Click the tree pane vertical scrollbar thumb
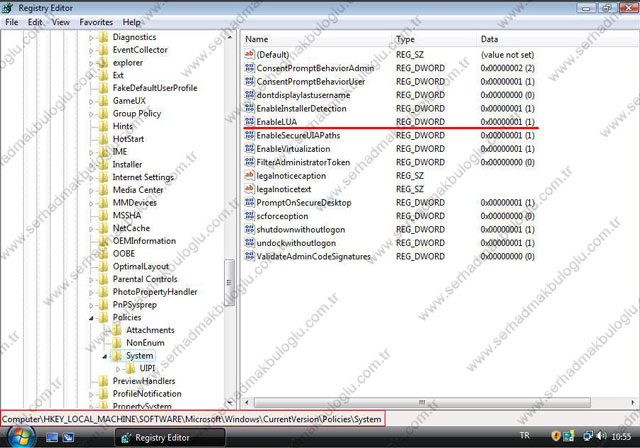Image resolution: width=640 pixels, height=448 pixels. (x=229, y=282)
